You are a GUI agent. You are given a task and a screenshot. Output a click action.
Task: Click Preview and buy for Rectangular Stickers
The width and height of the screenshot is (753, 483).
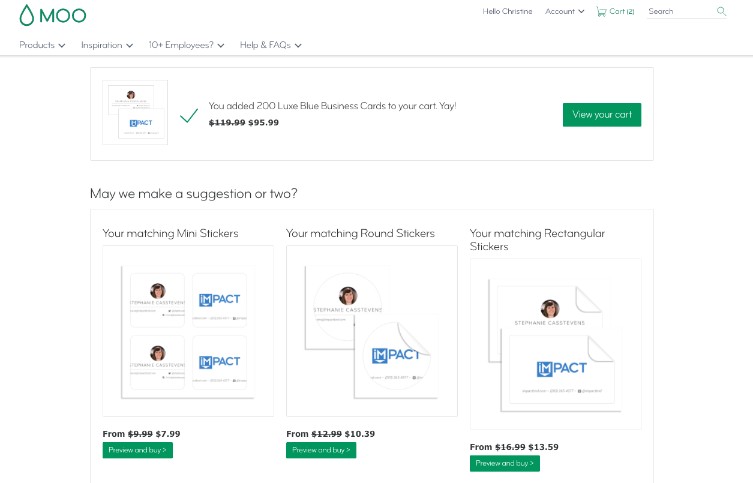[505, 463]
